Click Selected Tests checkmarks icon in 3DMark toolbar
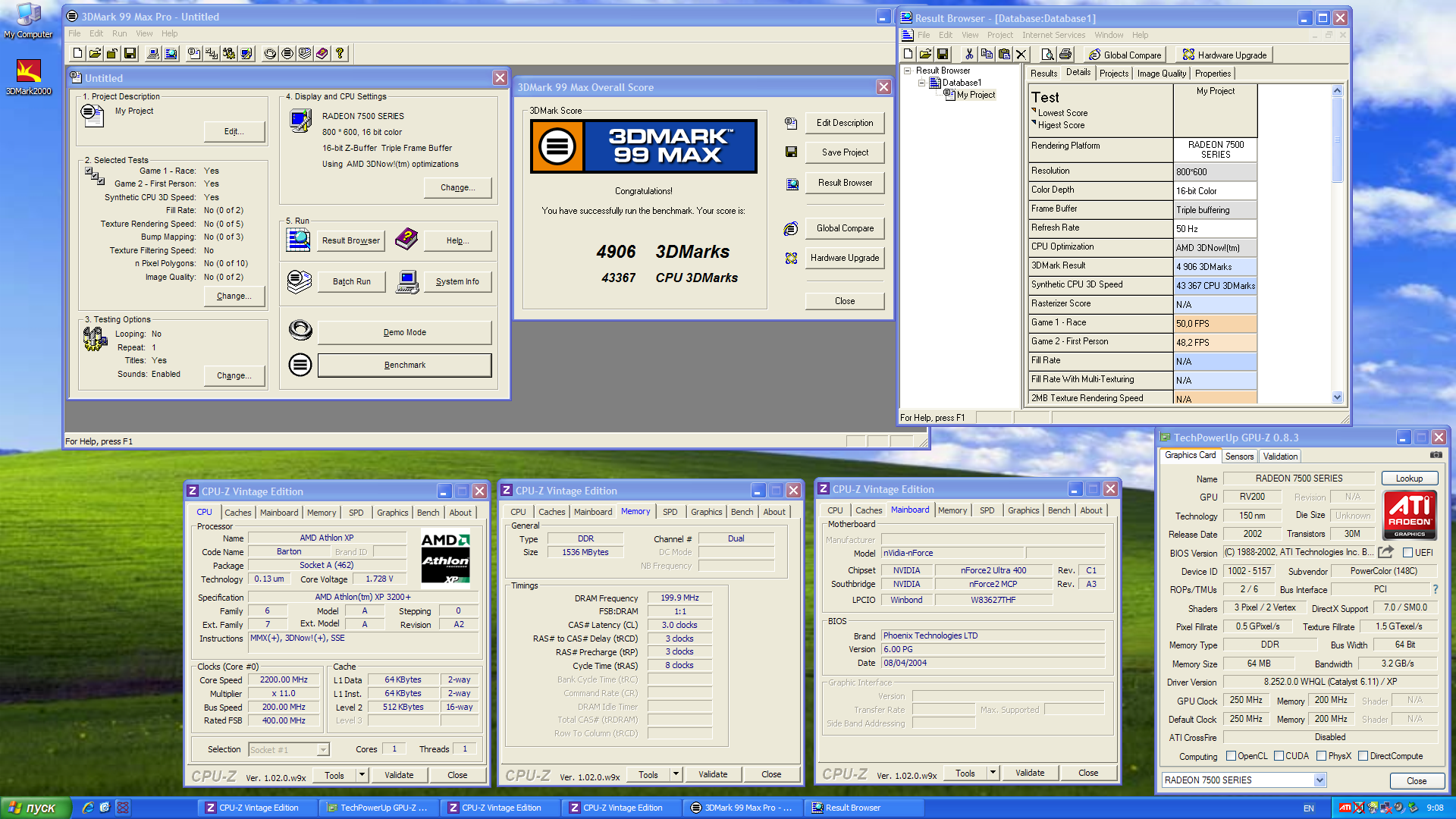1456x819 pixels. [x=212, y=53]
